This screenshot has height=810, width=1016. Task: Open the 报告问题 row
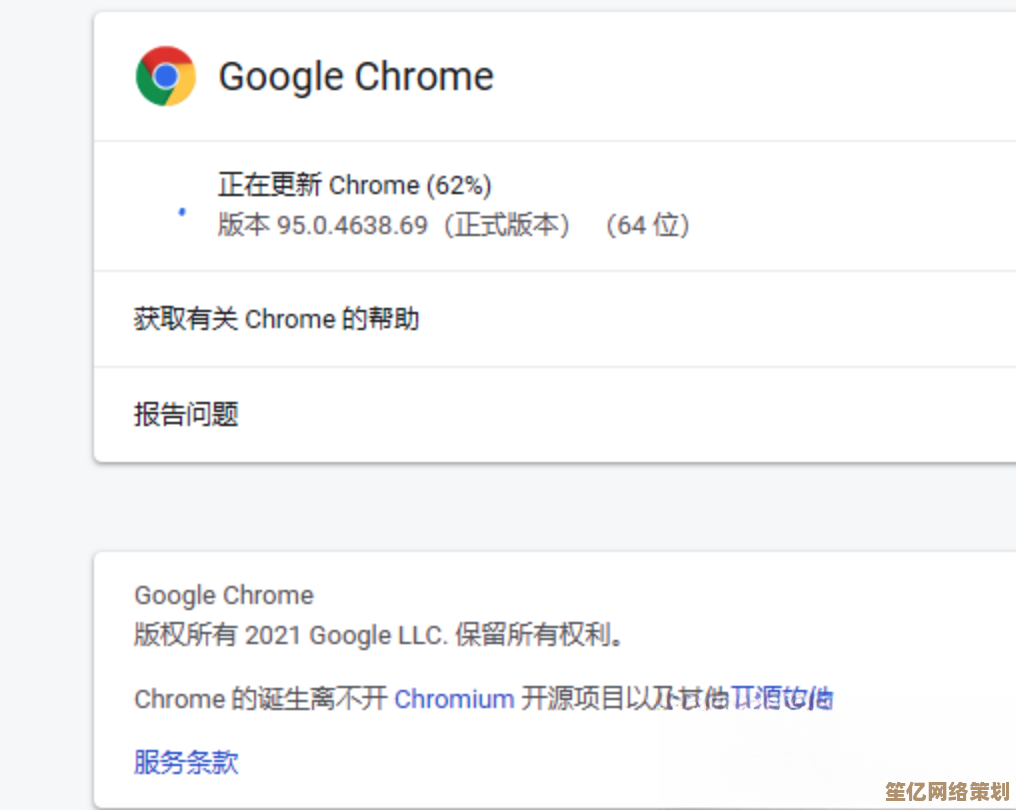186,414
